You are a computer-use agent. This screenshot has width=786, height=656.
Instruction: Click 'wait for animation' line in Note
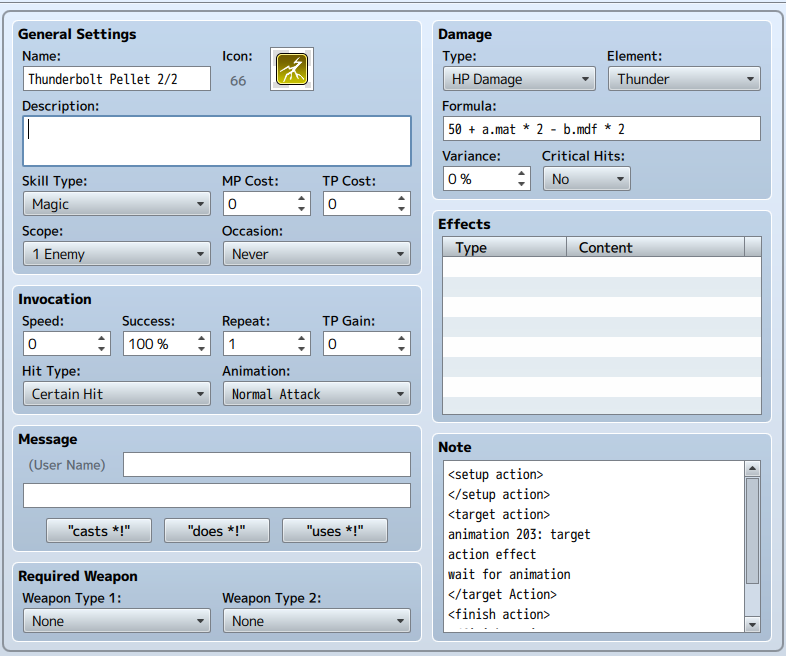click(509, 574)
